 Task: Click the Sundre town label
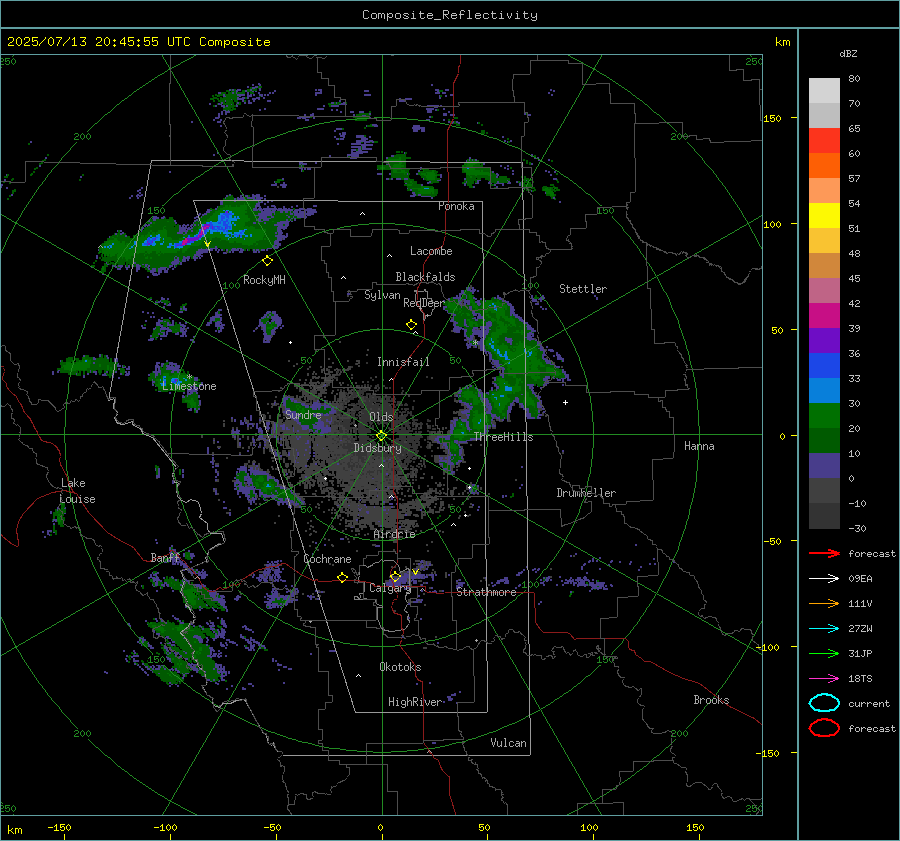coord(303,415)
